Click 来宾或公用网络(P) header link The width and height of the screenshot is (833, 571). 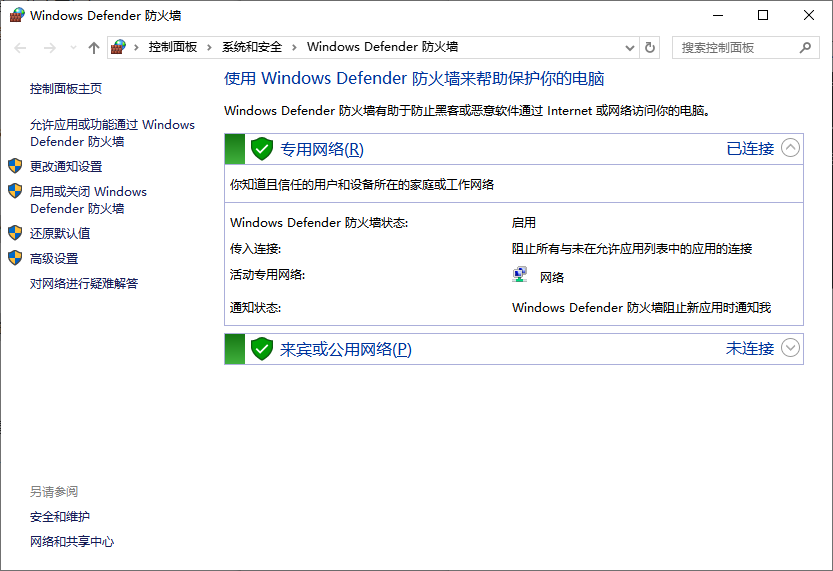[x=346, y=350]
